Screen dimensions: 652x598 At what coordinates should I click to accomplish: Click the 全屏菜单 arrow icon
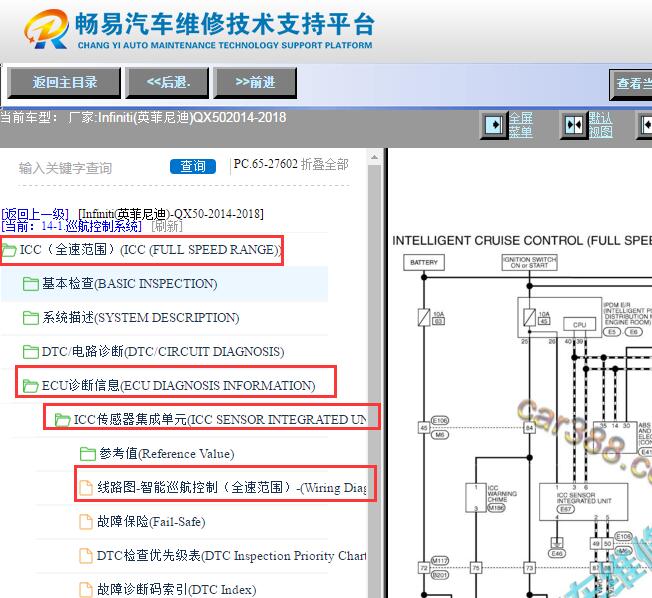click(494, 125)
